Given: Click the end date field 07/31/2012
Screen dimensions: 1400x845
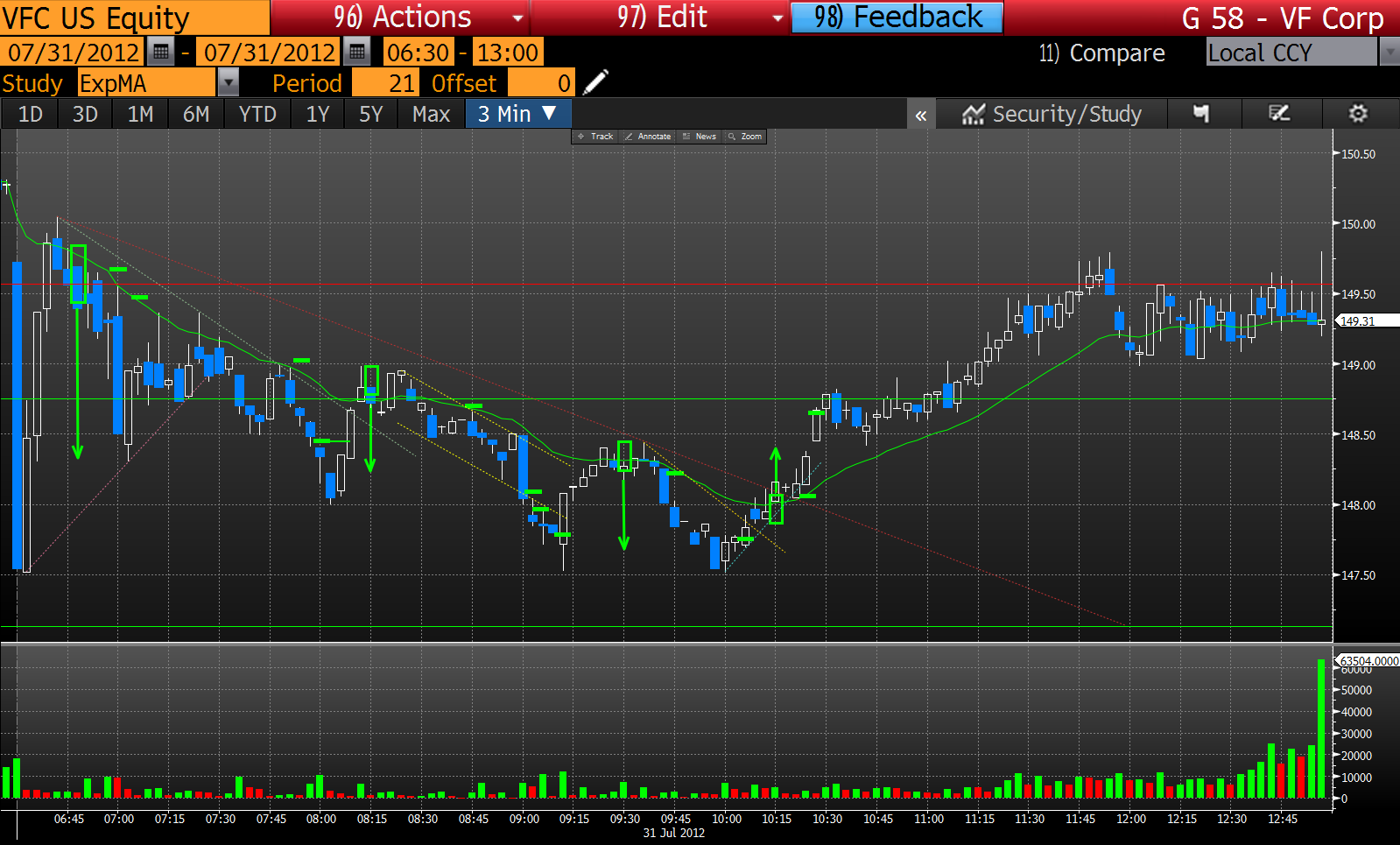Looking at the screenshot, I should point(269,53).
